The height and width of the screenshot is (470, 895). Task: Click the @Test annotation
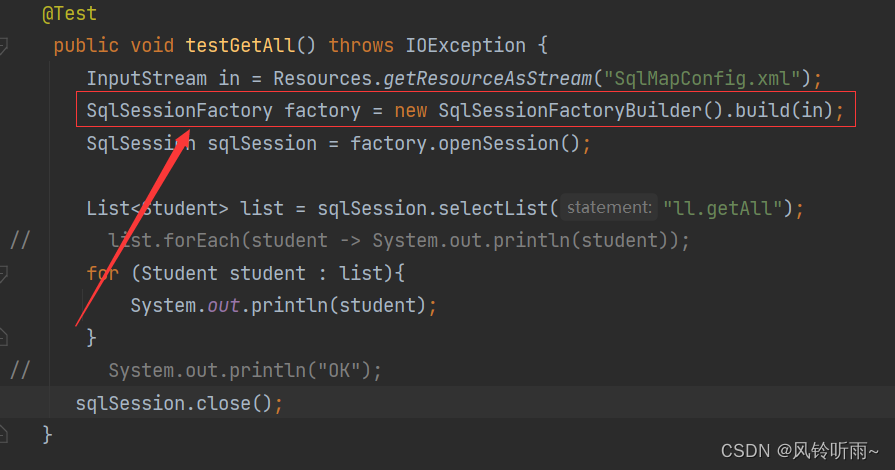[x=70, y=15]
